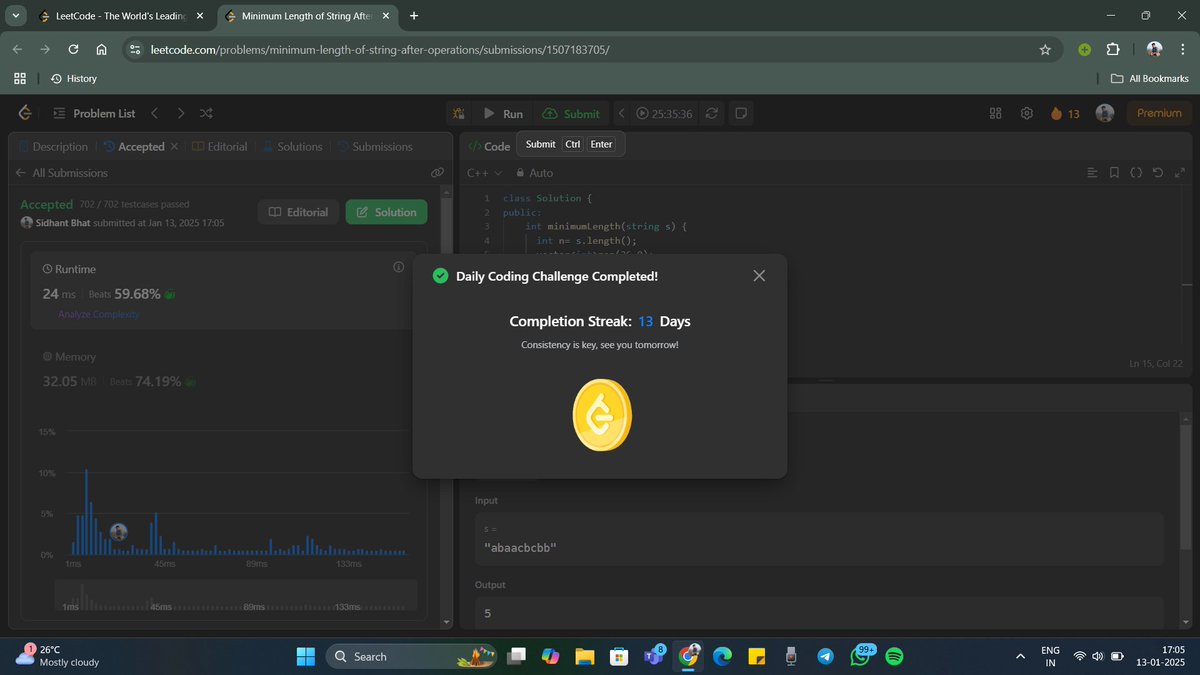Switch to the Submissions tab
Image resolution: width=1200 pixels, height=675 pixels.
375,146
